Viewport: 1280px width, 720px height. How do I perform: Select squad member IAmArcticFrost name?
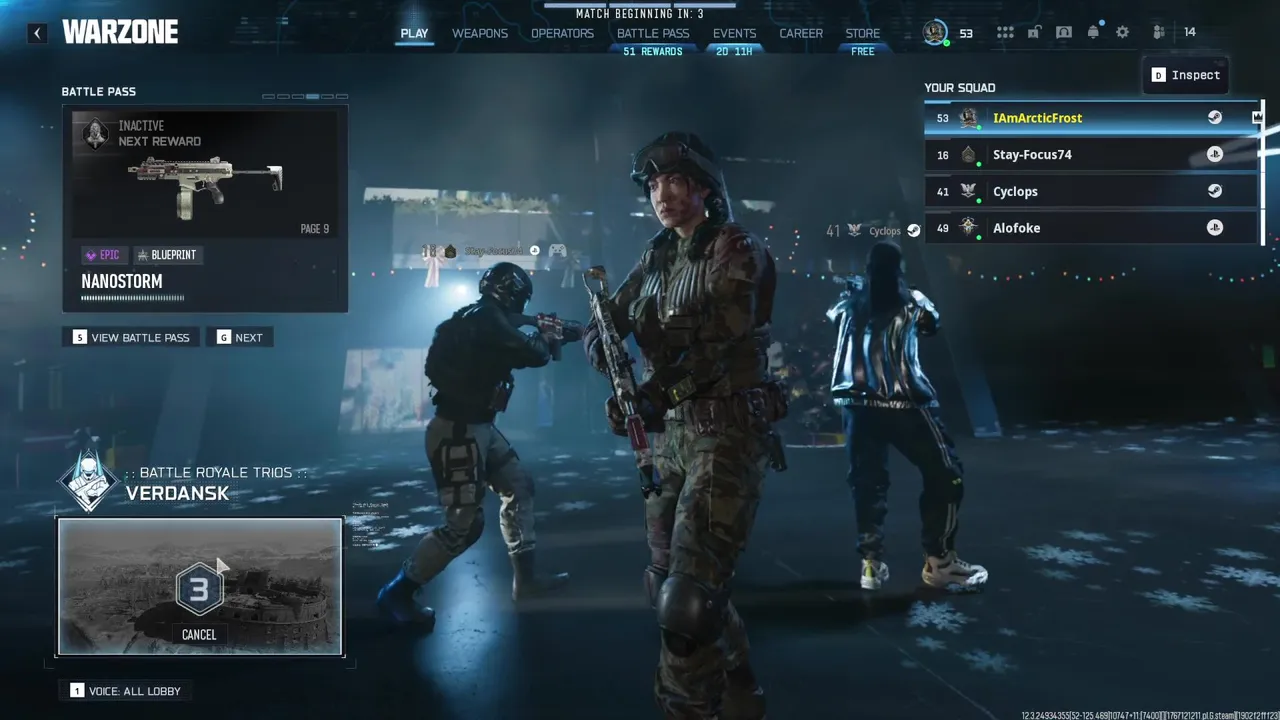coord(1037,118)
